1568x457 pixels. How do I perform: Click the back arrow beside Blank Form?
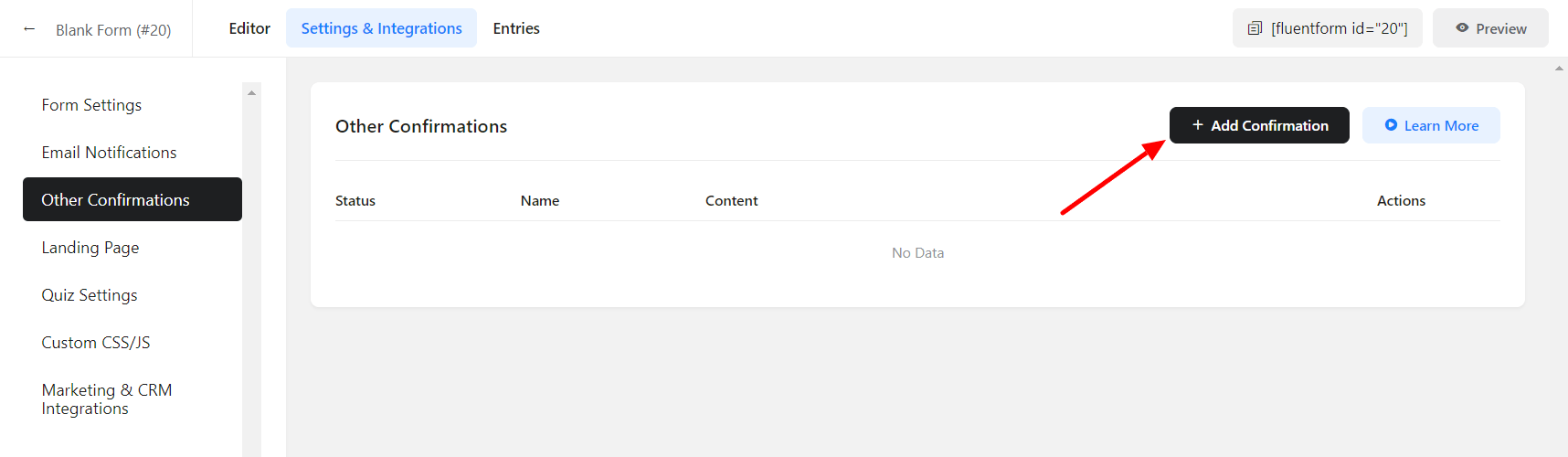click(29, 28)
